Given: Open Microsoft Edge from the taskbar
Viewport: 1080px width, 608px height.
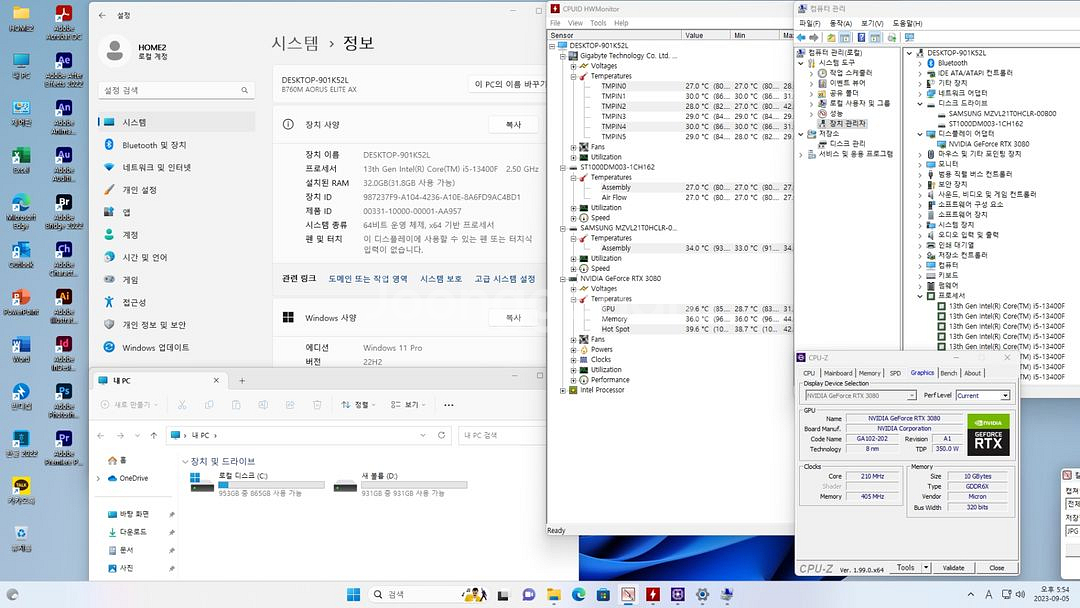Looking at the screenshot, I should pos(579,594).
